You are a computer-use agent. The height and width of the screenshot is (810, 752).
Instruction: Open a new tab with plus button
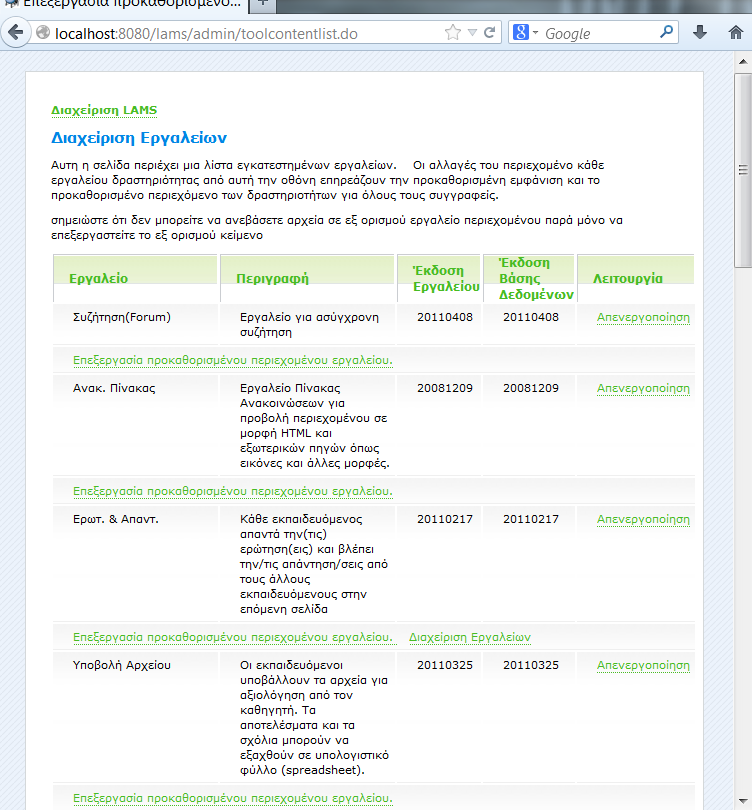coord(262,4)
